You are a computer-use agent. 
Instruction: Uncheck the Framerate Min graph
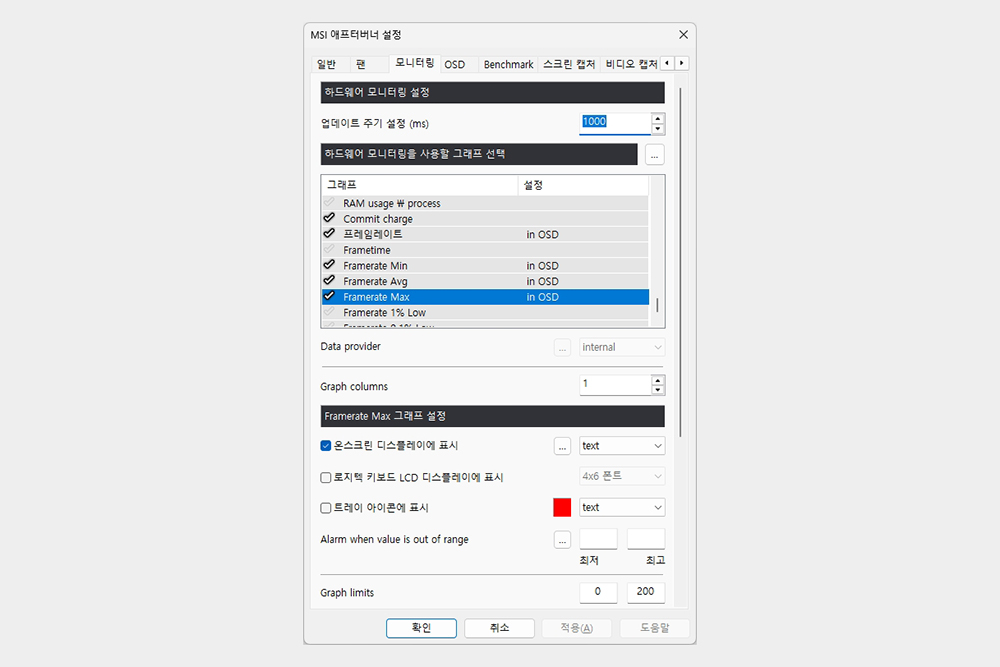click(329, 265)
